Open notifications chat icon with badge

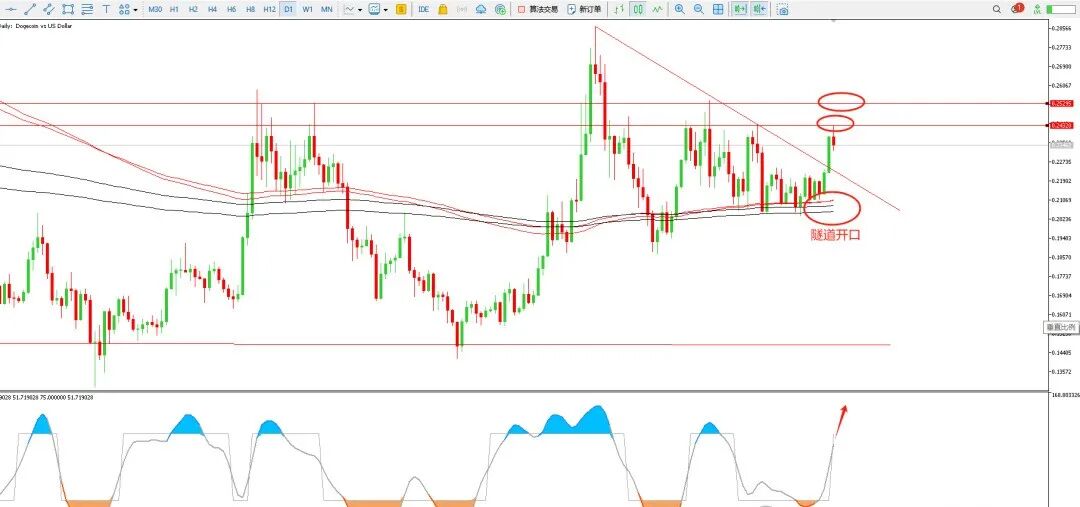[1017, 9]
